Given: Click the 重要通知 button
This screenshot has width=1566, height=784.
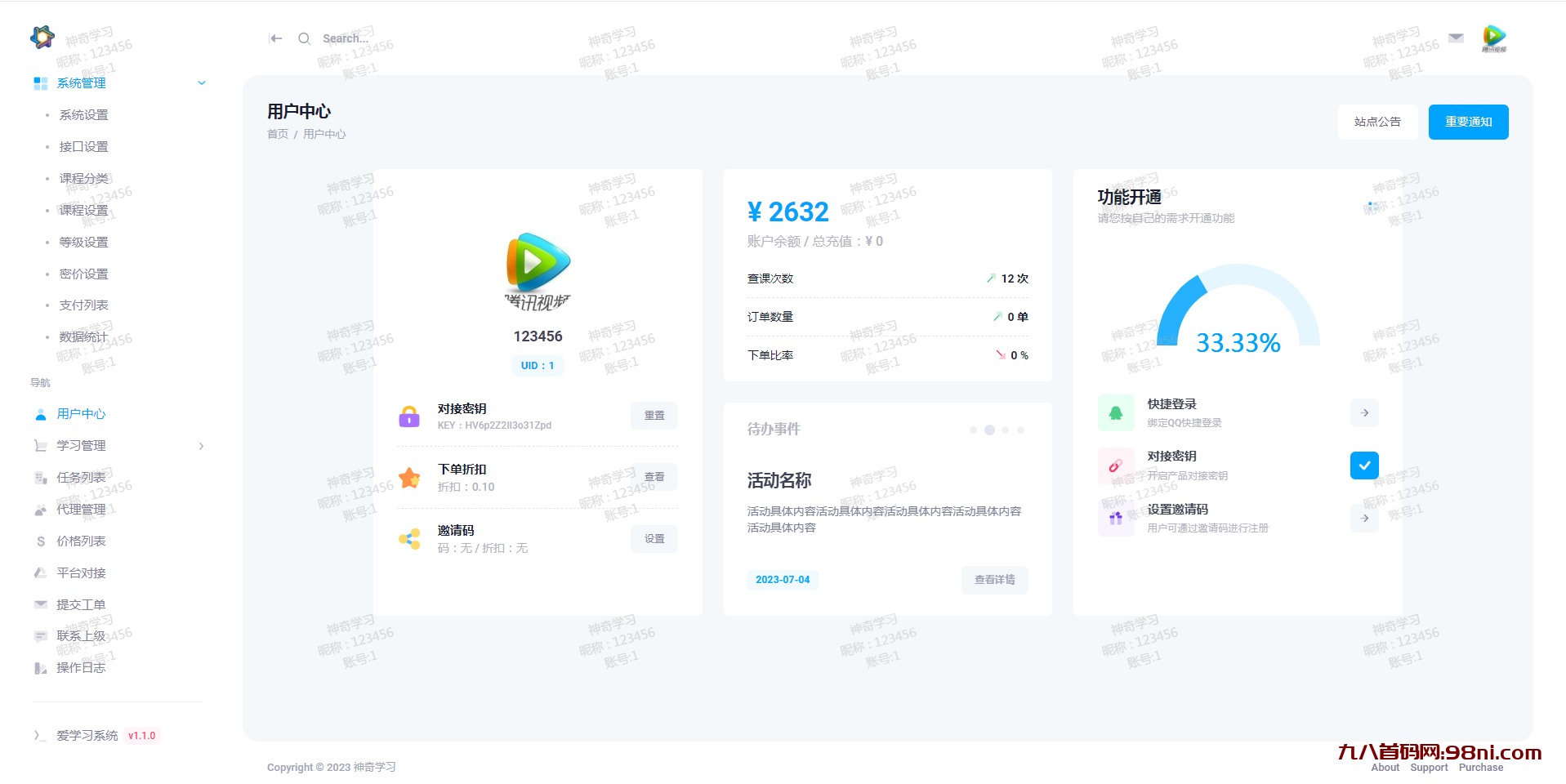Looking at the screenshot, I should click(1468, 122).
